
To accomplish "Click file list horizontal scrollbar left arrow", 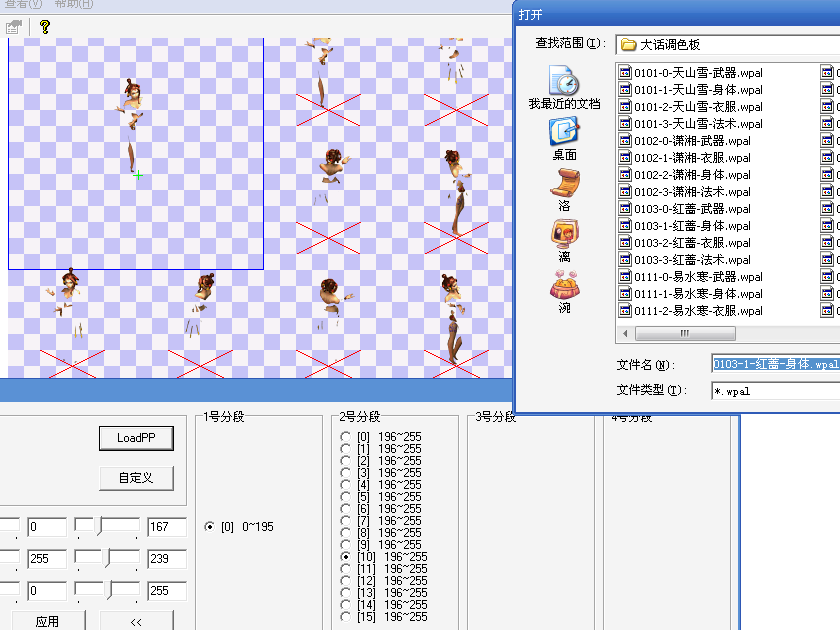I will click(x=625, y=333).
